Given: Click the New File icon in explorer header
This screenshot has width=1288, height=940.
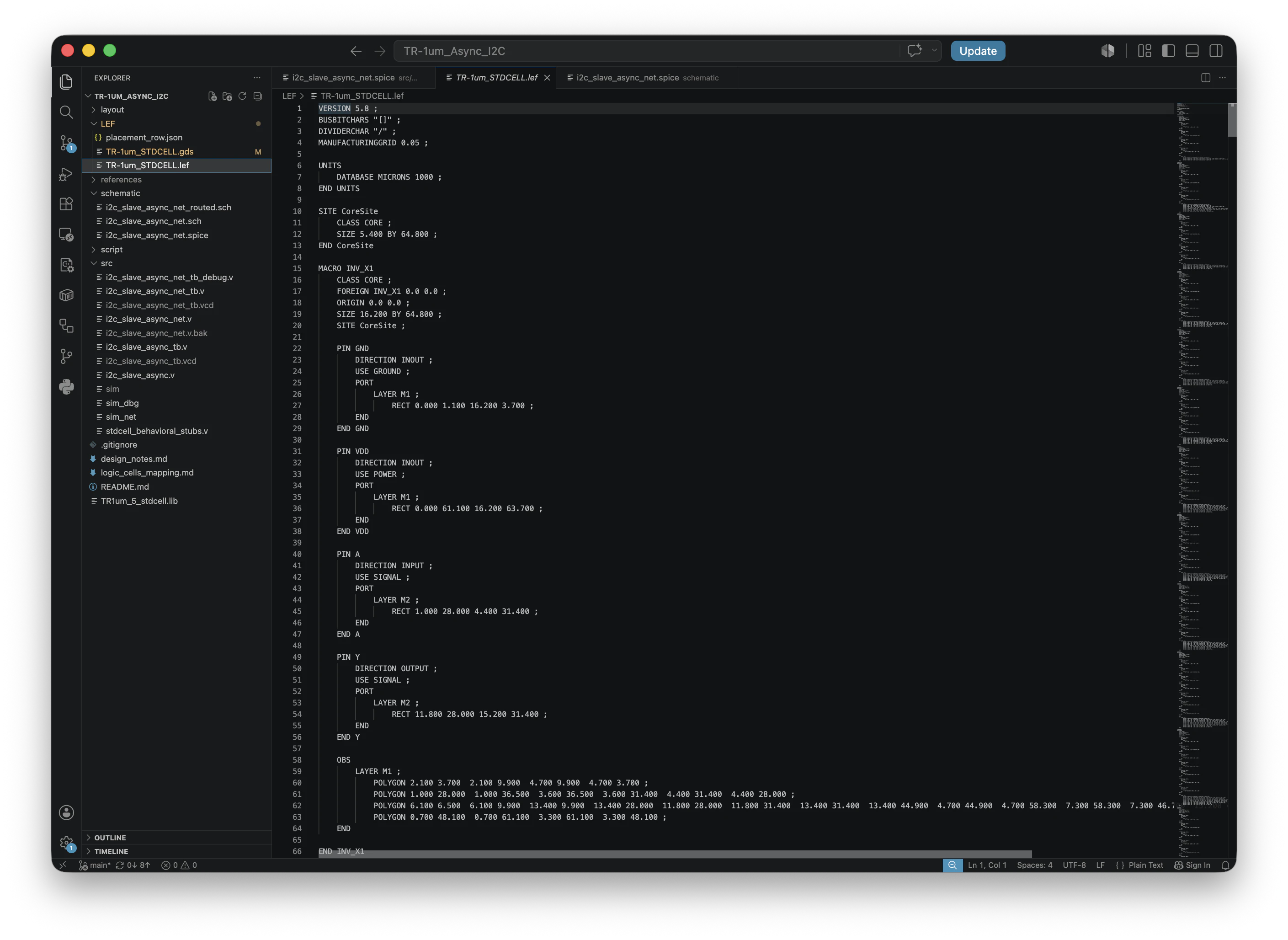Looking at the screenshot, I should tap(212, 96).
